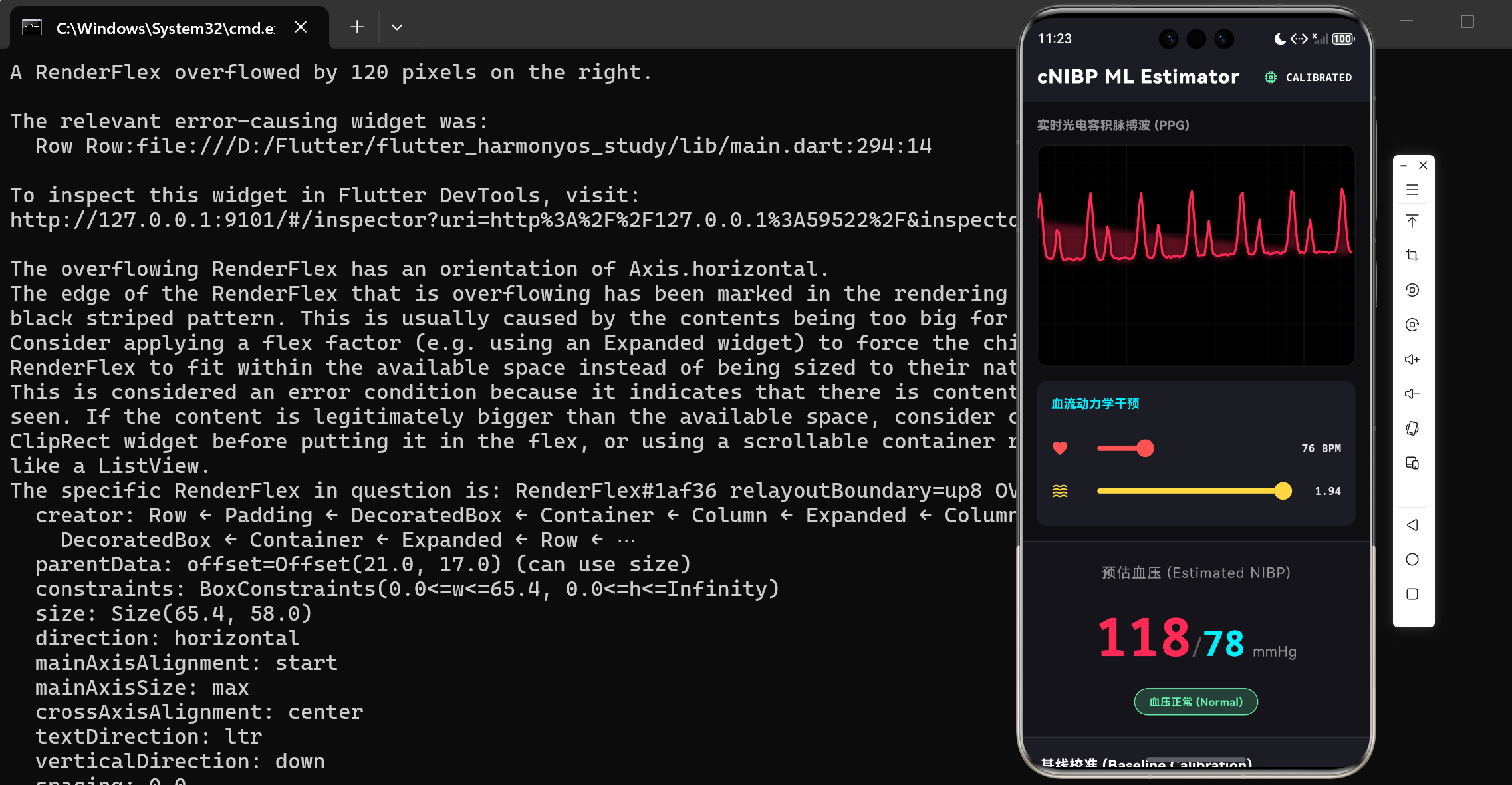The image size is (1512, 785).
Task: Tap the 血压正常 (Normal) badge
Action: (1196, 702)
